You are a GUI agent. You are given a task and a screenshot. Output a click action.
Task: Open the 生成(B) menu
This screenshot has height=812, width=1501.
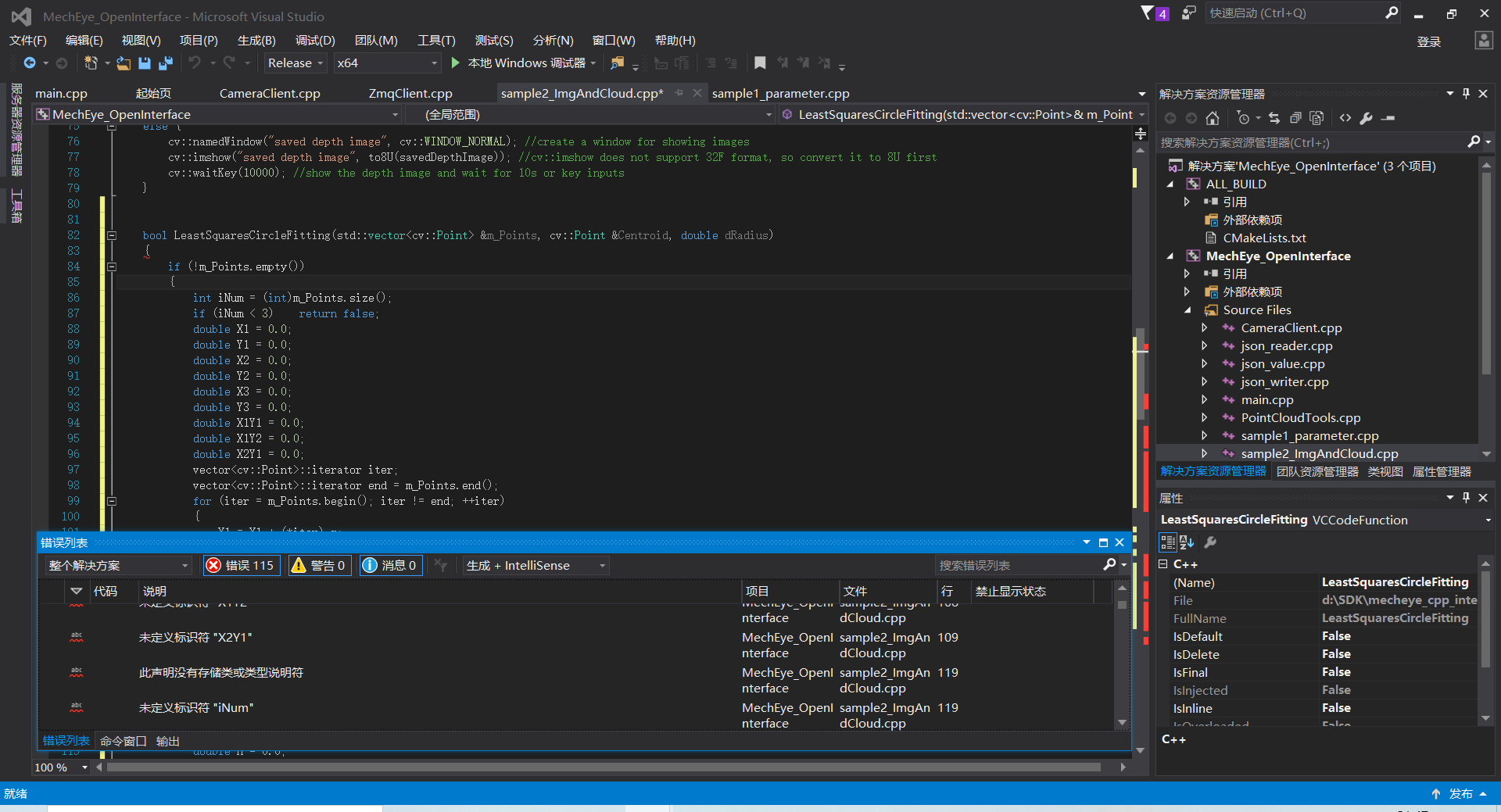[x=256, y=41]
